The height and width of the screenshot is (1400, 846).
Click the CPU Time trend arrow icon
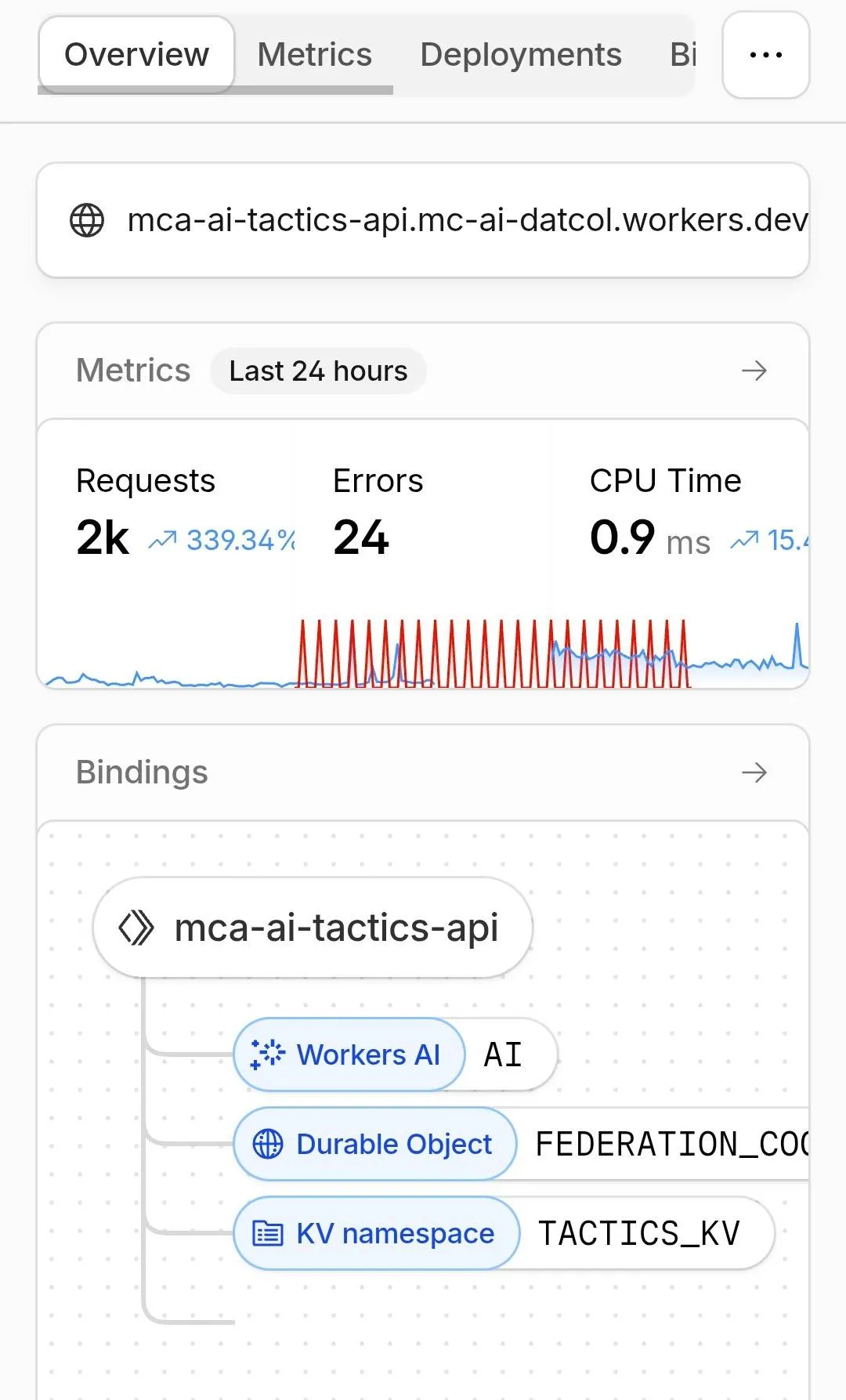[744, 540]
